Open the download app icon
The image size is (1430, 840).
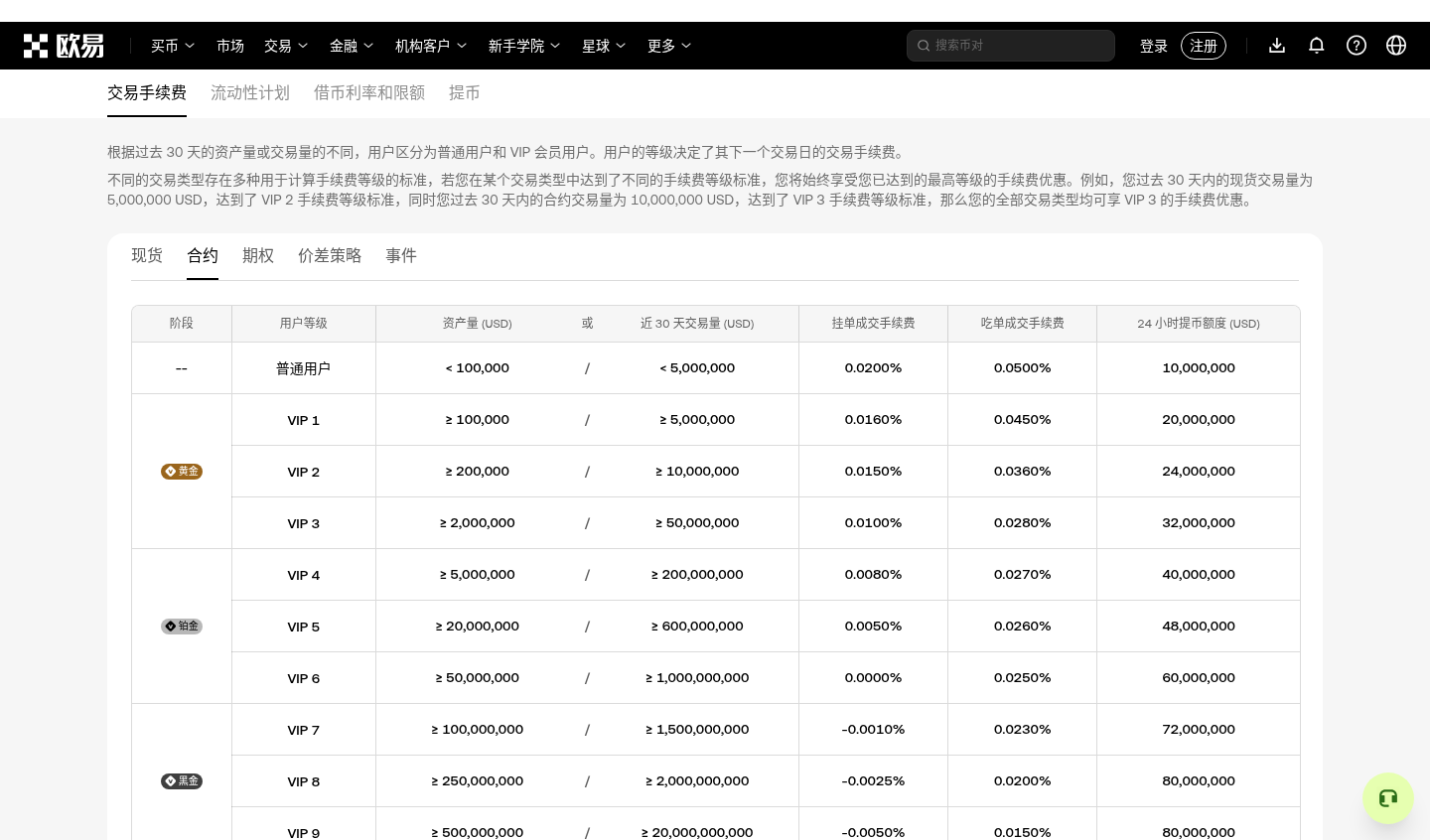pyautogui.click(x=1277, y=46)
